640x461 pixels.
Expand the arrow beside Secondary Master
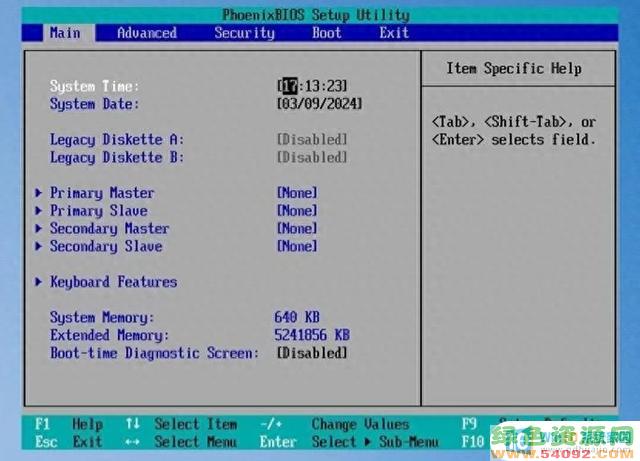pos(38,228)
